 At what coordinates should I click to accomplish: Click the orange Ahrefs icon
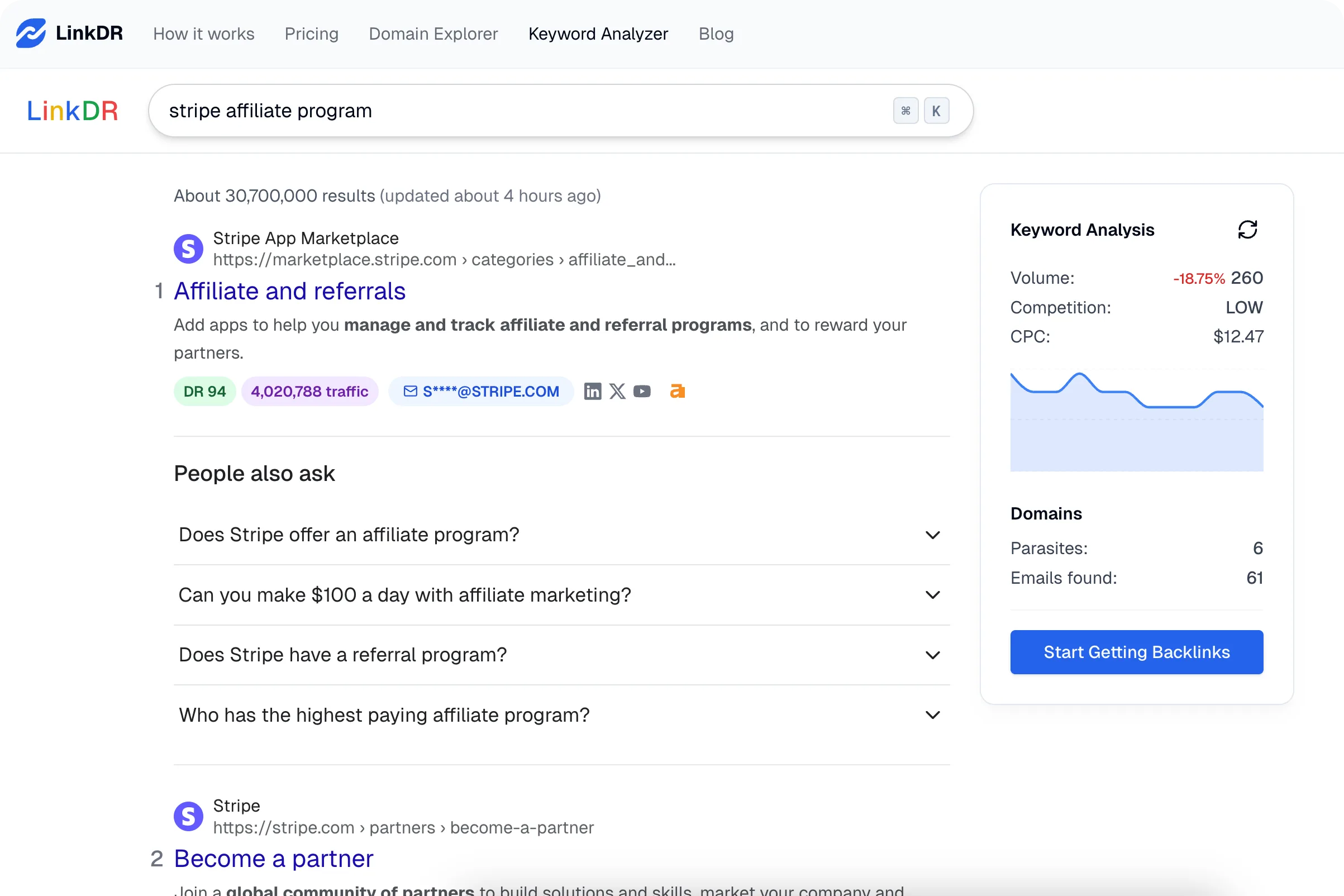tap(677, 392)
